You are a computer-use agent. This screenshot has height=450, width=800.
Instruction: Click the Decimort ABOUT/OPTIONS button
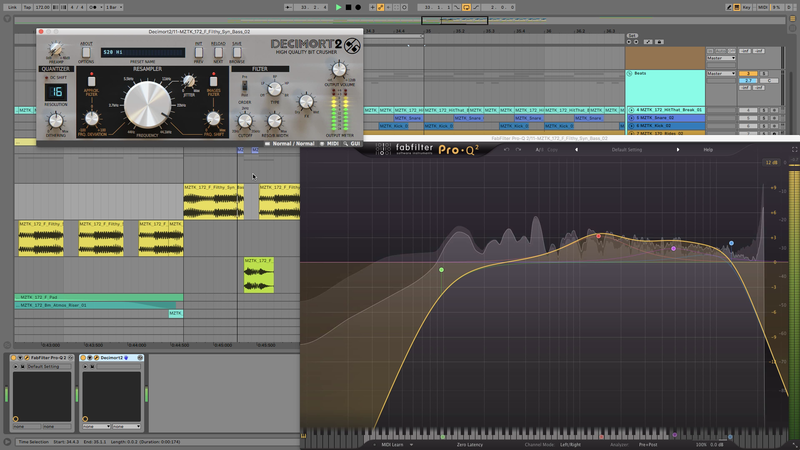click(x=86, y=53)
